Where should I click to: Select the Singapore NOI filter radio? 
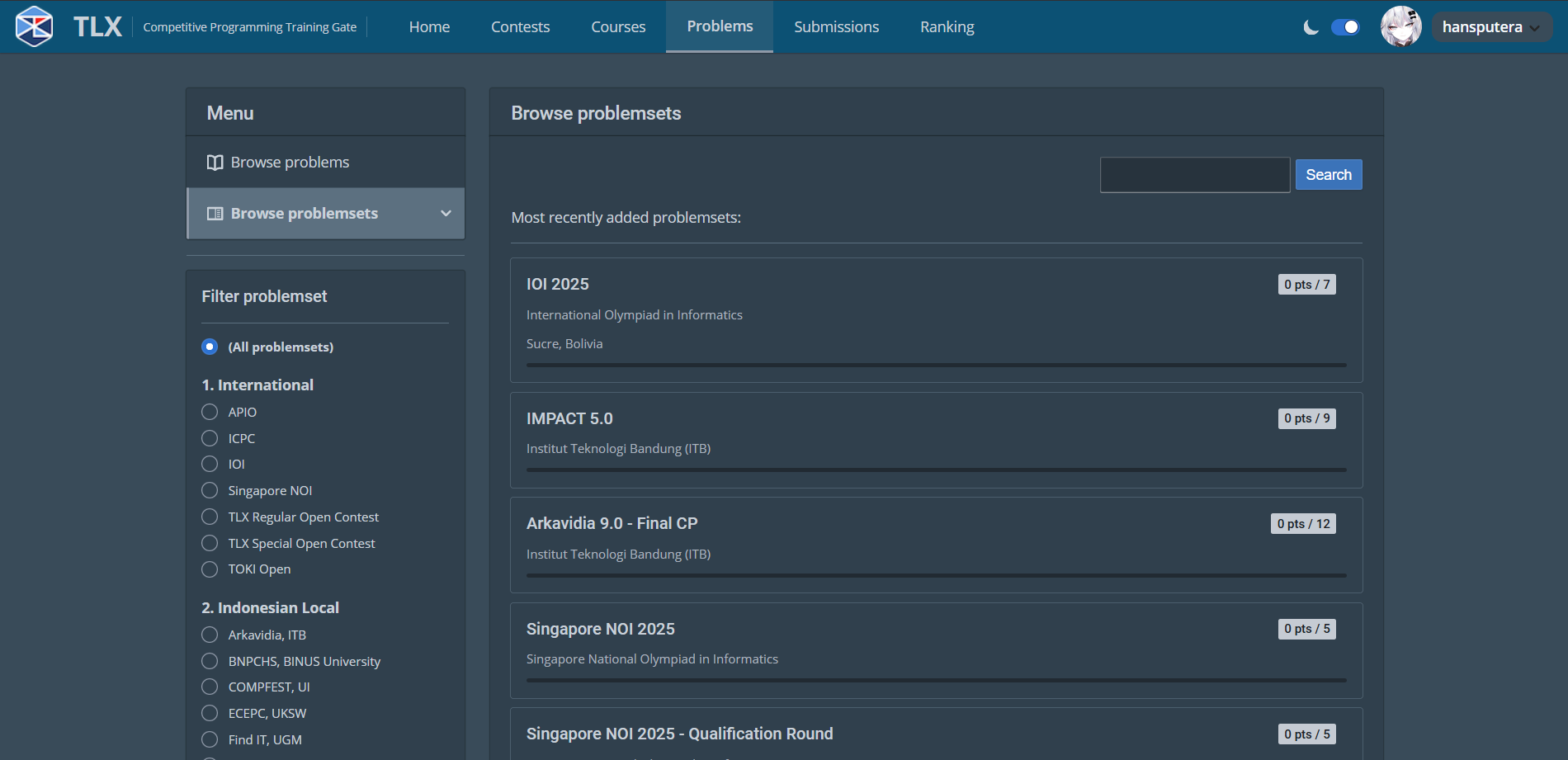pyautogui.click(x=210, y=490)
